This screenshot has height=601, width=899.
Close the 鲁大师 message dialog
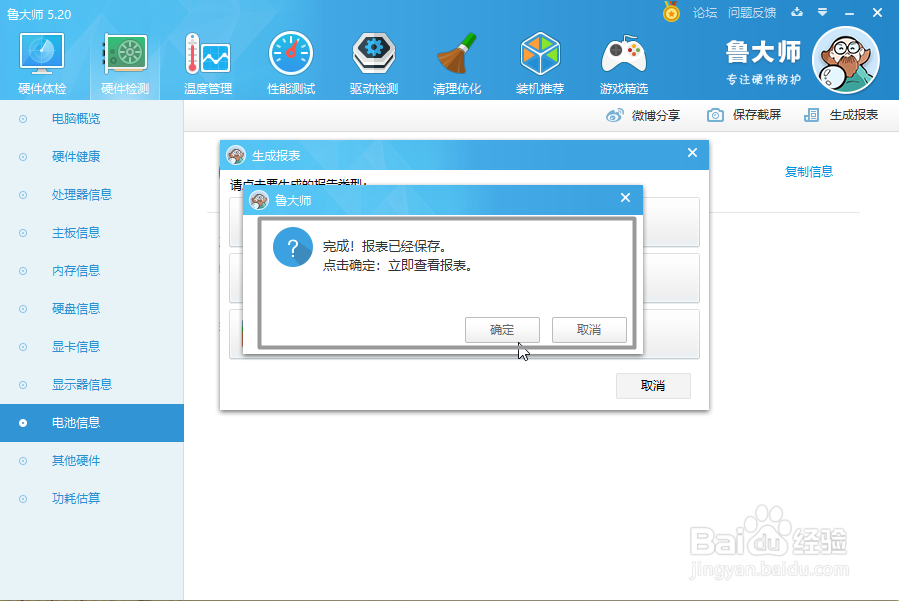[x=626, y=198]
